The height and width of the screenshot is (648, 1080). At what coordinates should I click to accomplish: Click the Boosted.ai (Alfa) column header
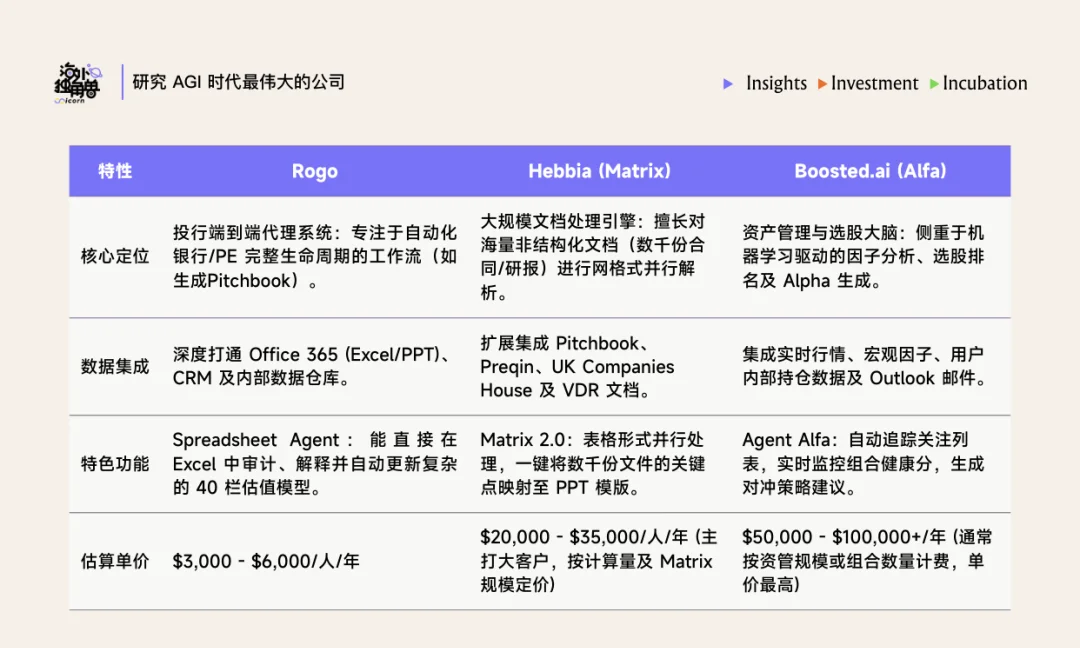coord(871,171)
